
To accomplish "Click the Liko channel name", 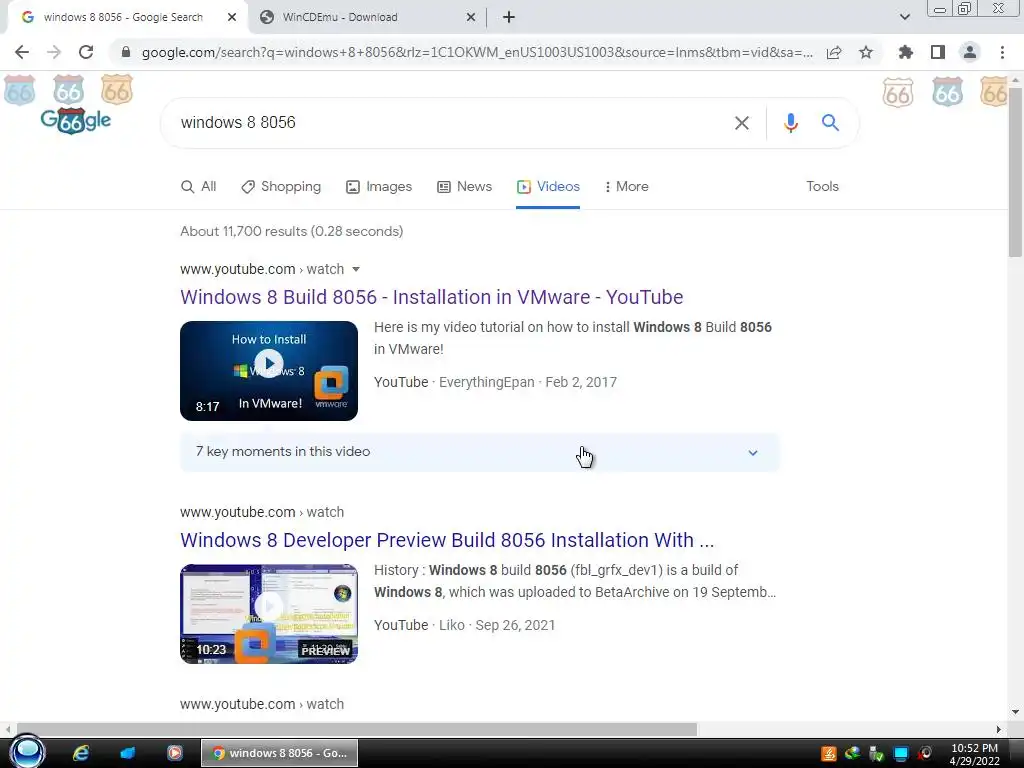I will coord(452,626).
